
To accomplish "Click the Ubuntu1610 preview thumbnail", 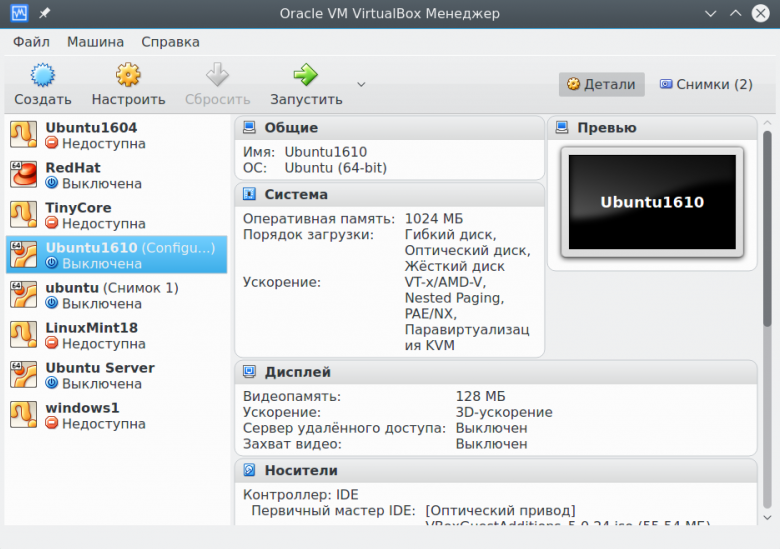I will [x=652, y=202].
